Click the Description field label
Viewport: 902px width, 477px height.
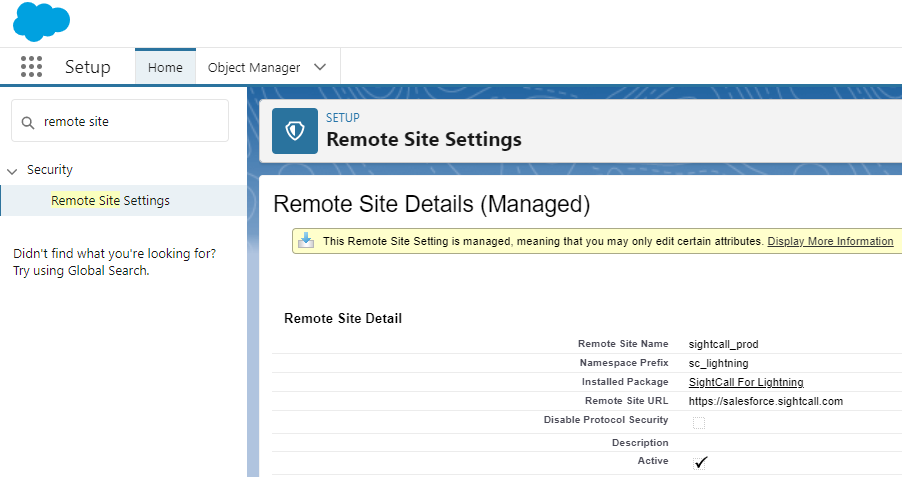[640, 442]
